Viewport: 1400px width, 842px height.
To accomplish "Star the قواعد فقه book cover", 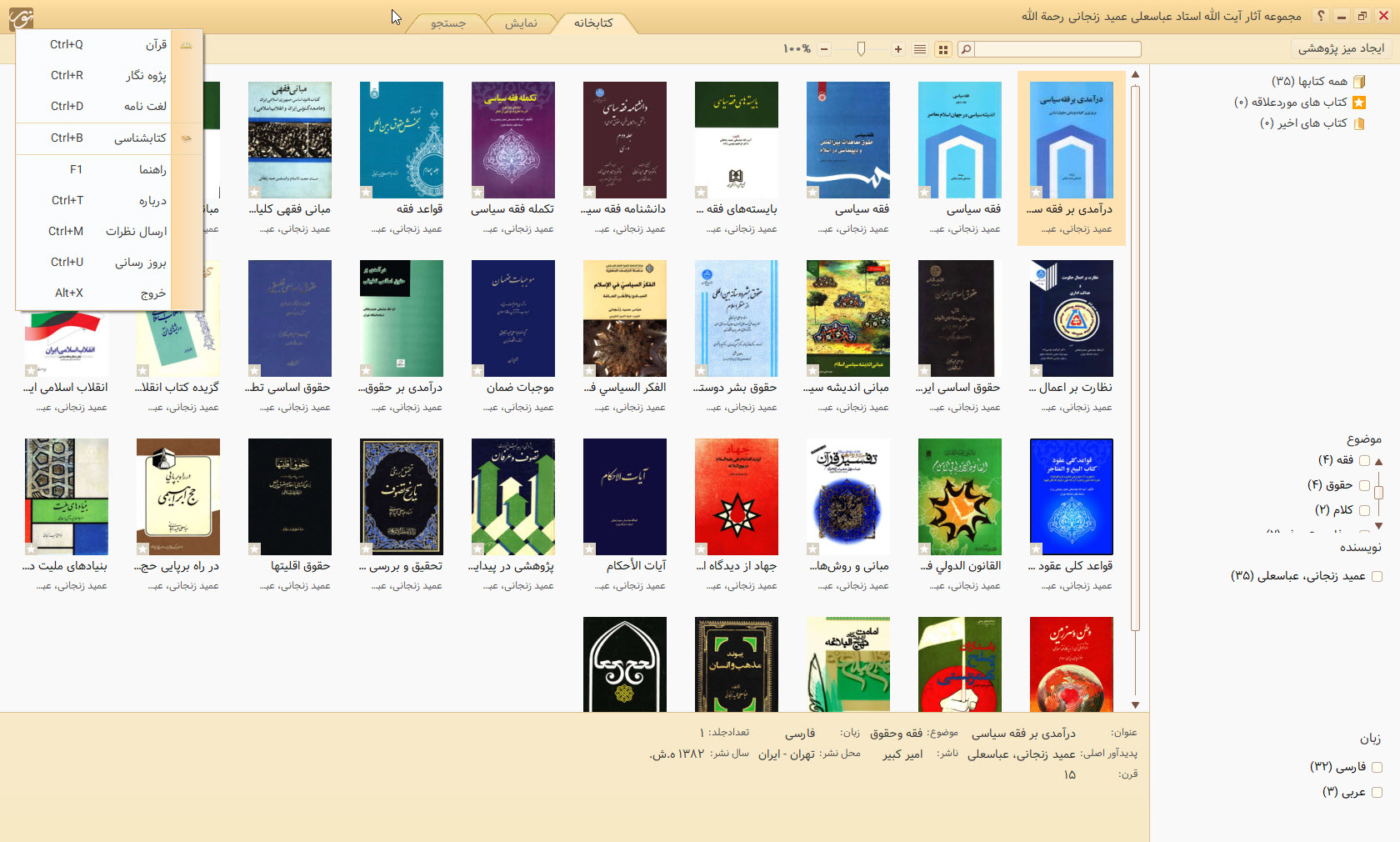I will pyautogui.click(x=366, y=193).
